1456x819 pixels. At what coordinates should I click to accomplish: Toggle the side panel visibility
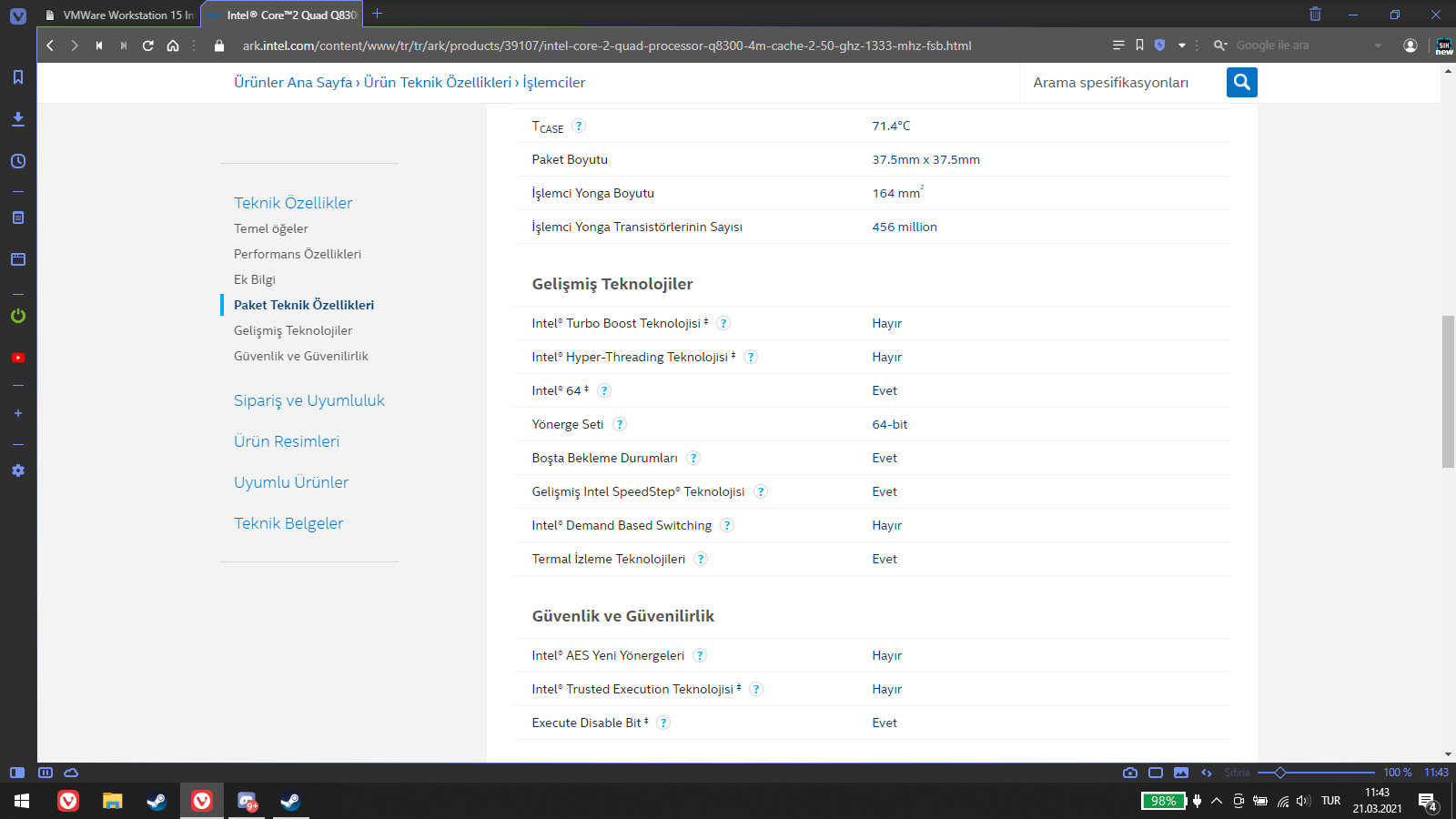tap(17, 773)
